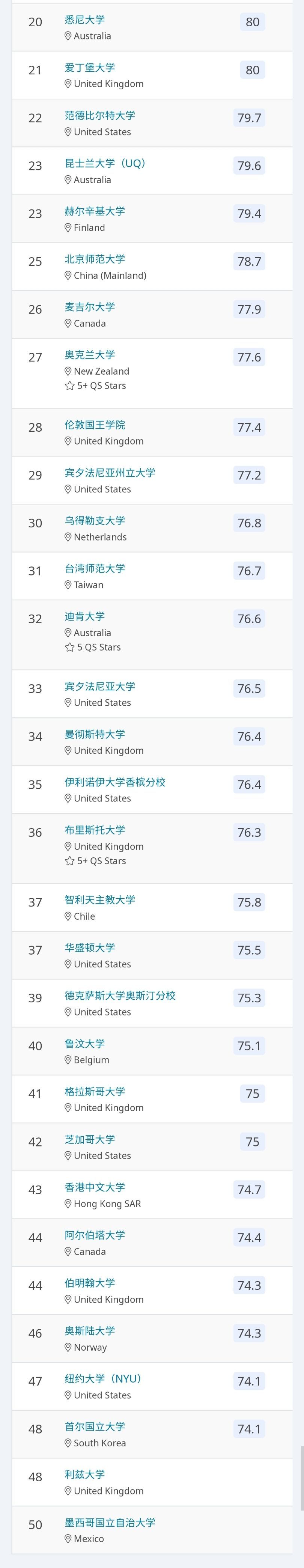Click the 79.7 score badge for 范德比尔特大学
This screenshot has height=1568, width=304.
point(249,117)
